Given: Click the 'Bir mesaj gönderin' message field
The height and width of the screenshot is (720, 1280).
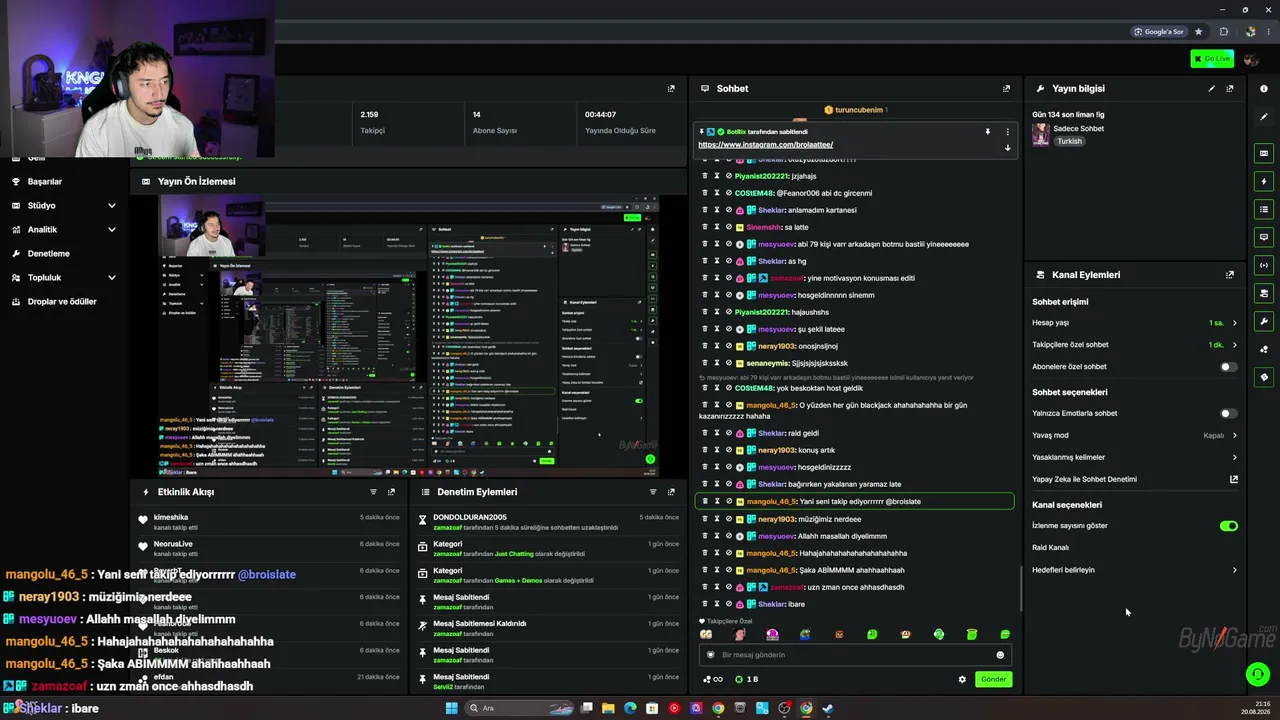Looking at the screenshot, I should tap(855, 655).
